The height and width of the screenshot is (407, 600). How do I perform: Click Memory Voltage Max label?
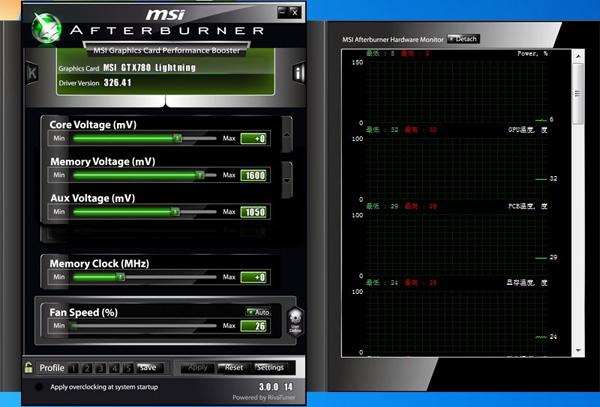[229, 175]
